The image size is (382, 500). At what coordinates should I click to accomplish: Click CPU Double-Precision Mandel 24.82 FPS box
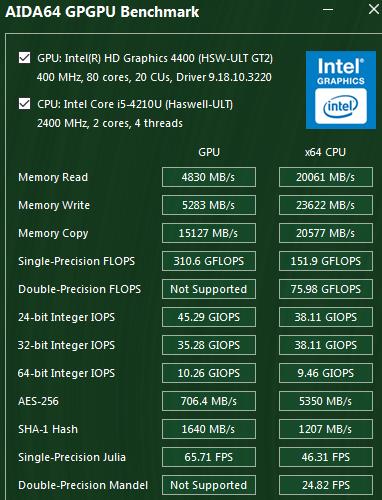326,485
